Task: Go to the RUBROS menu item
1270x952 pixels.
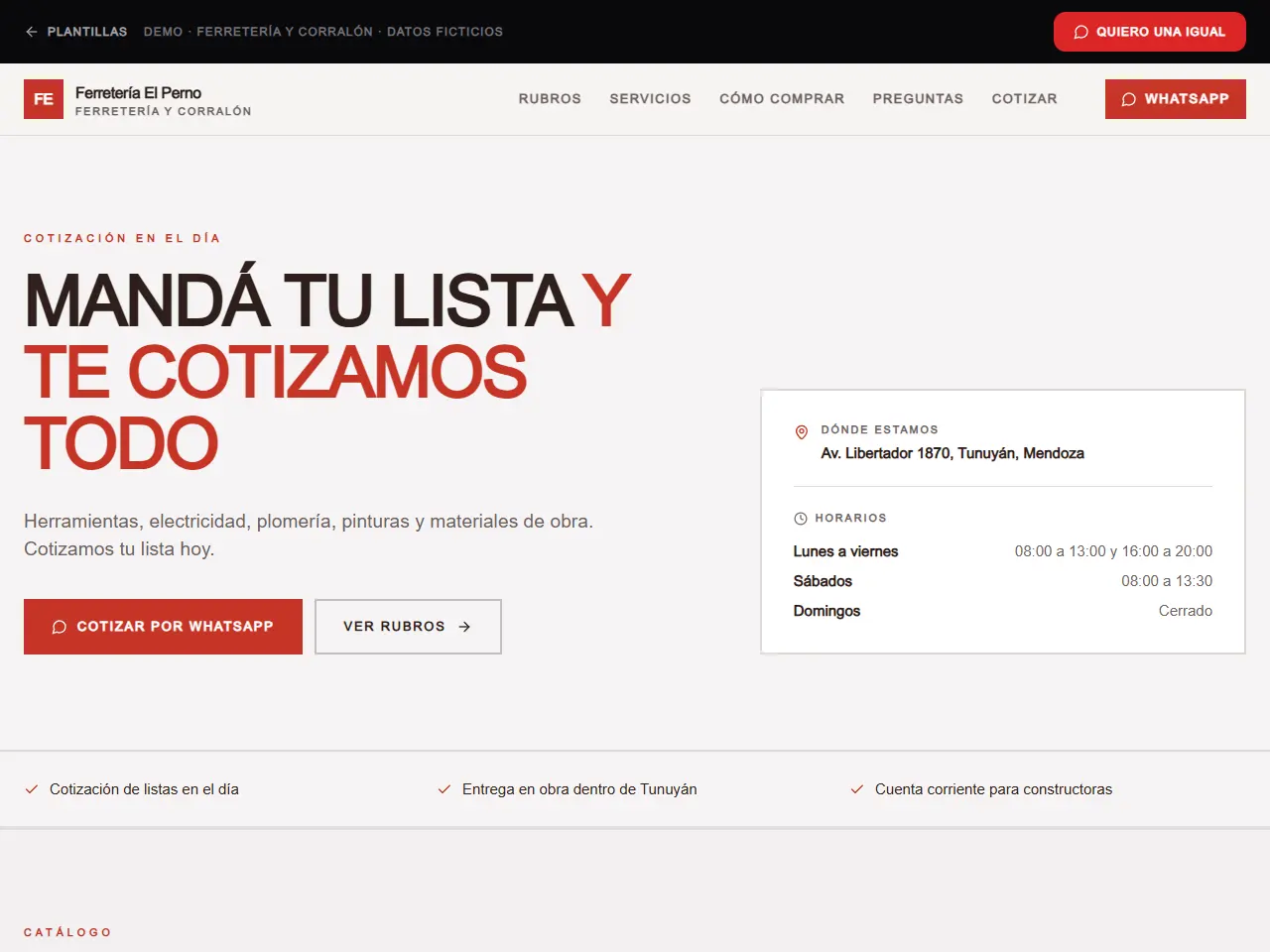Action: coord(550,99)
